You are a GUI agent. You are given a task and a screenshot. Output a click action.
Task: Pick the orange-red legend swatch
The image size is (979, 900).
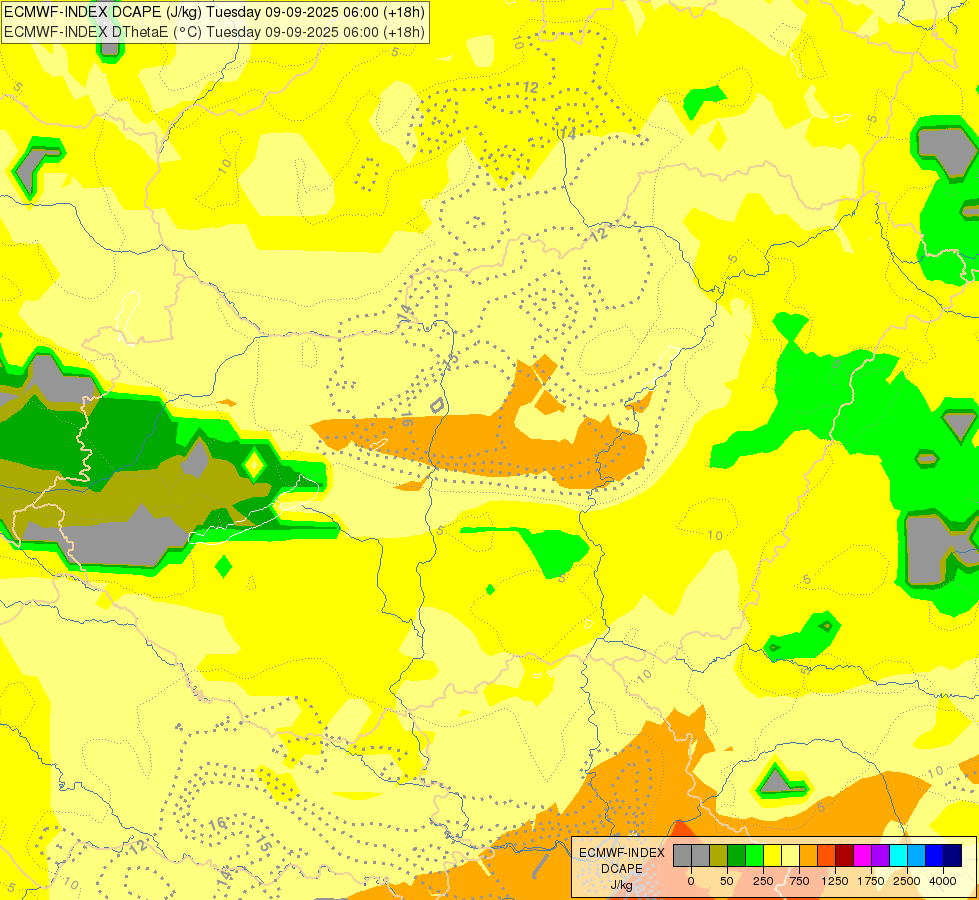827,855
